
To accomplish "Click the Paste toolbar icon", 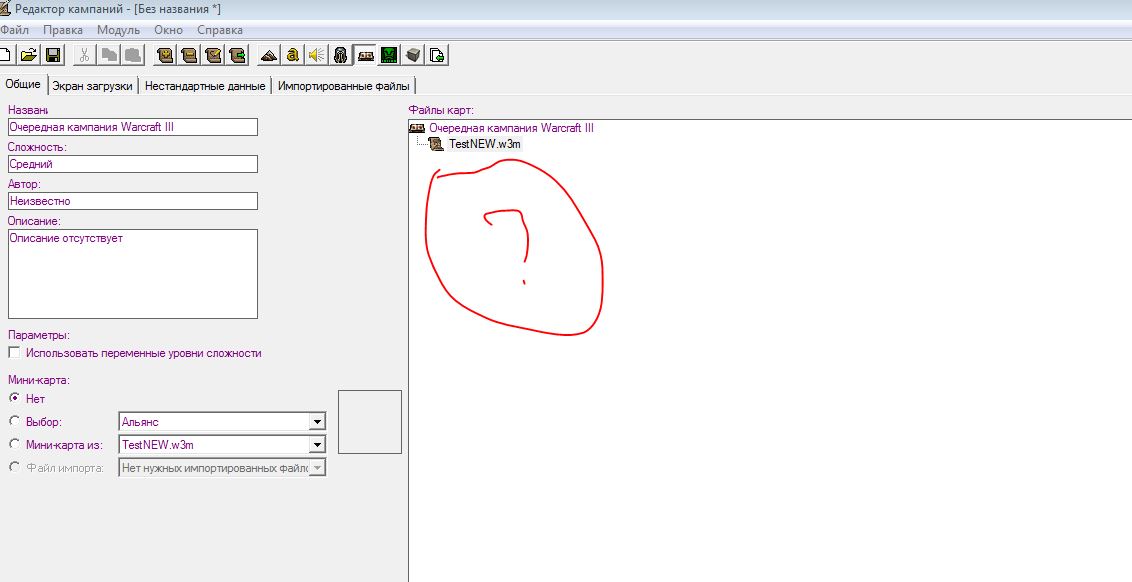I will 133,55.
